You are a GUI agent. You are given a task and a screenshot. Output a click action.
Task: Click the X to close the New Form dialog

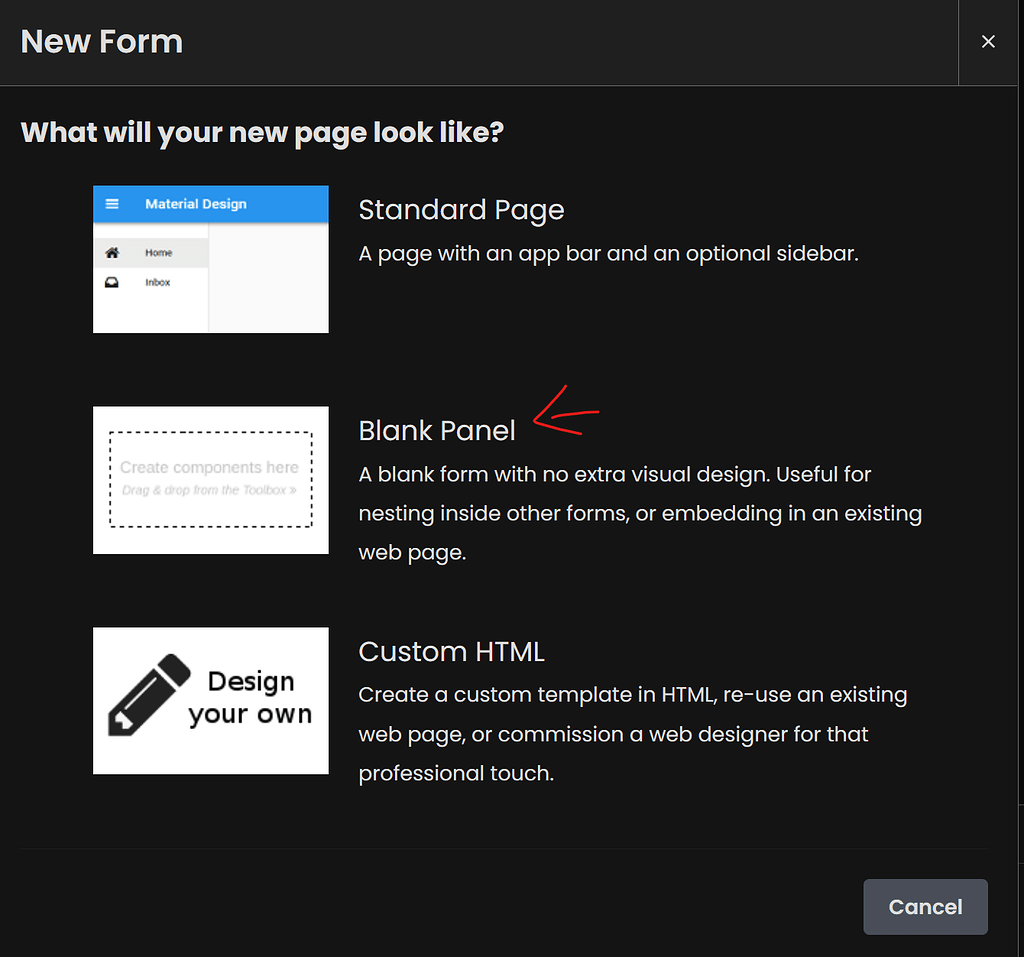(988, 42)
